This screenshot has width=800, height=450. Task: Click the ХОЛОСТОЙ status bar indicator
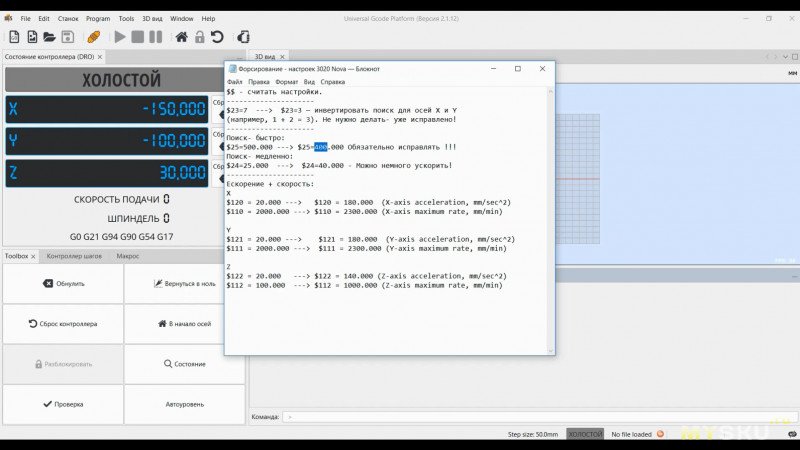[x=585, y=434]
